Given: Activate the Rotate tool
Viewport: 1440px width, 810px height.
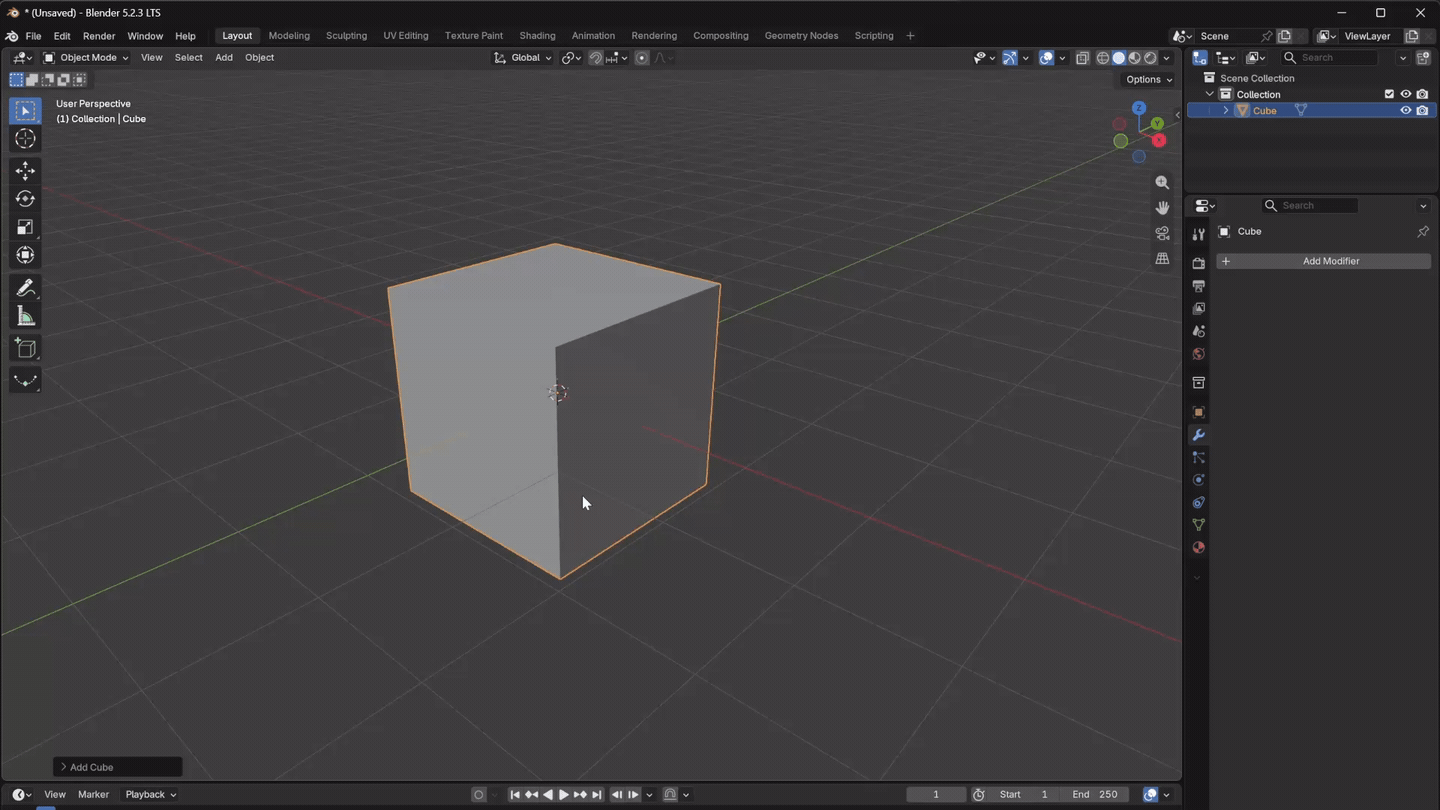Looking at the screenshot, I should [25, 199].
